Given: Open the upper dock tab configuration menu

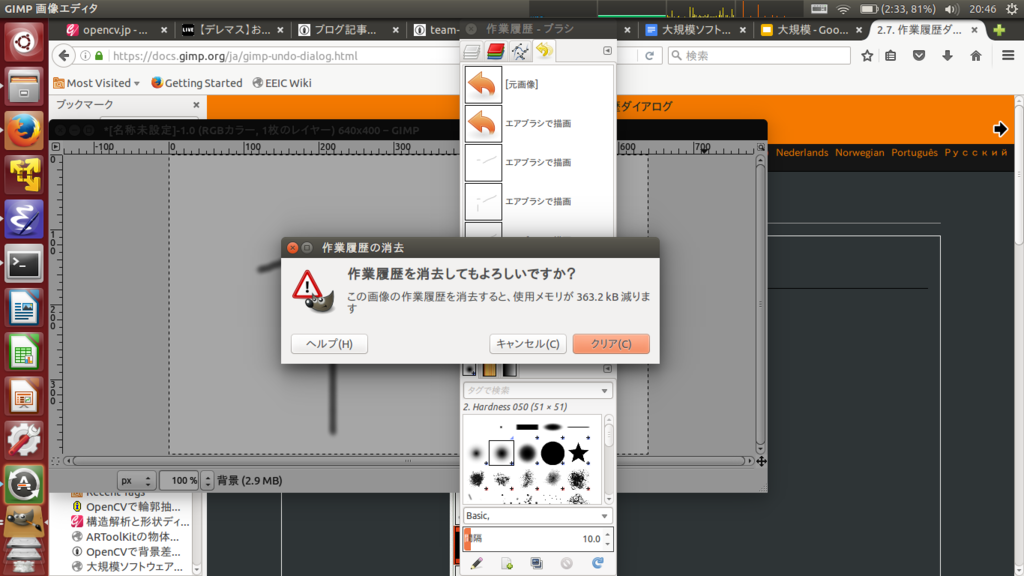Looking at the screenshot, I should [x=607, y=50].
